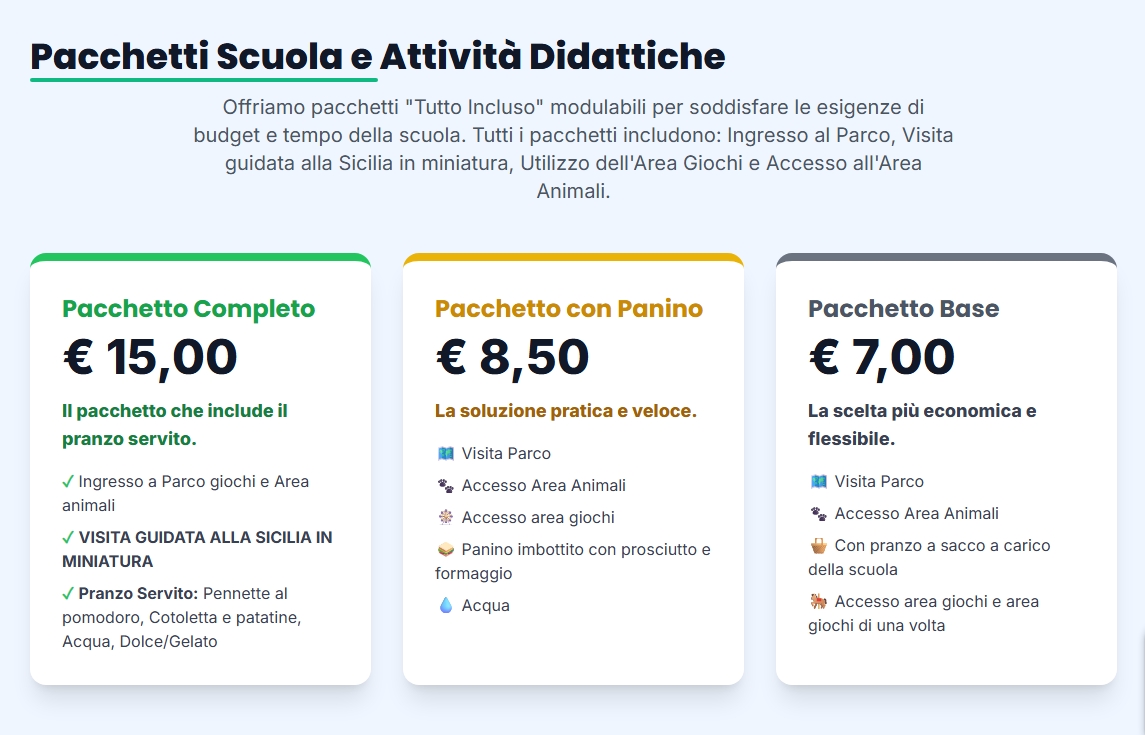Viewport: 1145px width, 735px height.
Task: Click the € 7,00 price
Action: 881,357
